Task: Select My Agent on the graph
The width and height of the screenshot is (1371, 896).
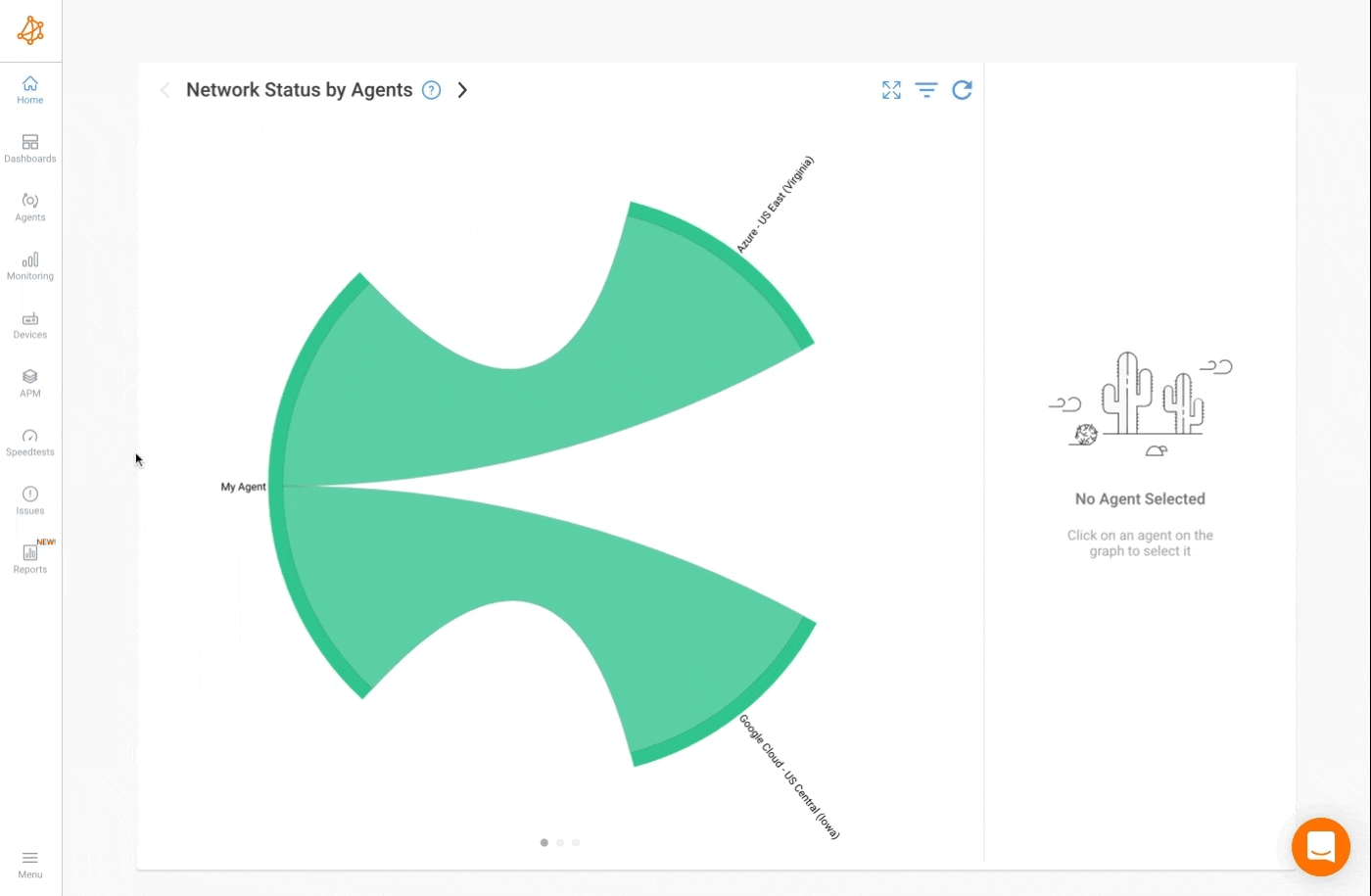Action: tap(243, 486)
